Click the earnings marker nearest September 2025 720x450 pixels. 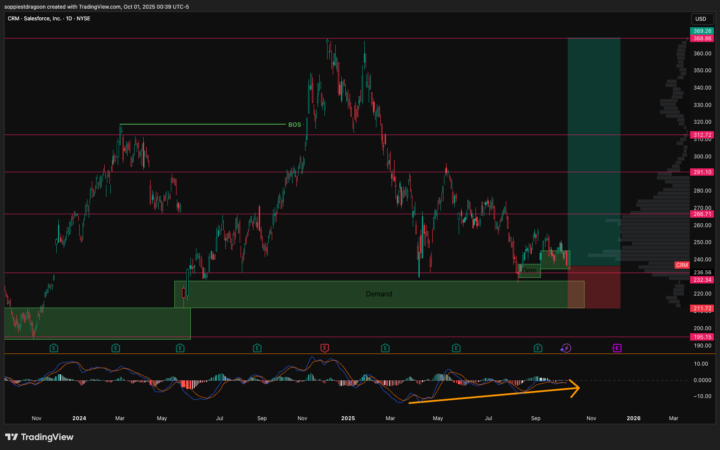pos(538,347)
